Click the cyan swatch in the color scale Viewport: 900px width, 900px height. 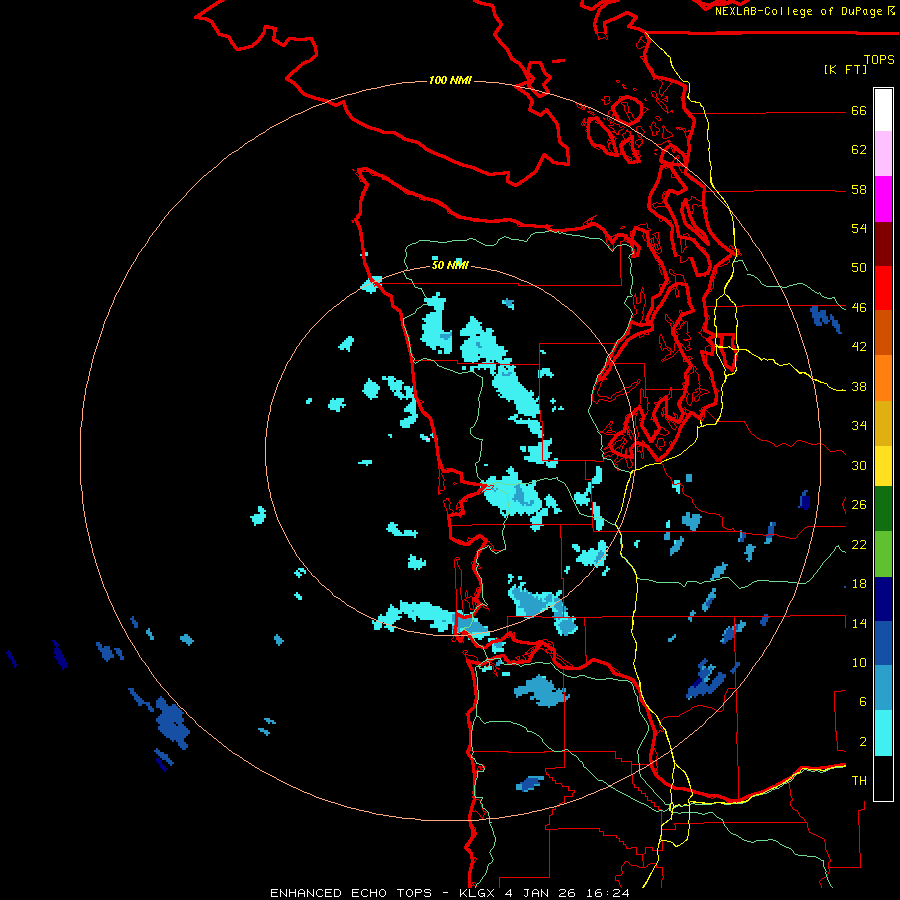883,733
